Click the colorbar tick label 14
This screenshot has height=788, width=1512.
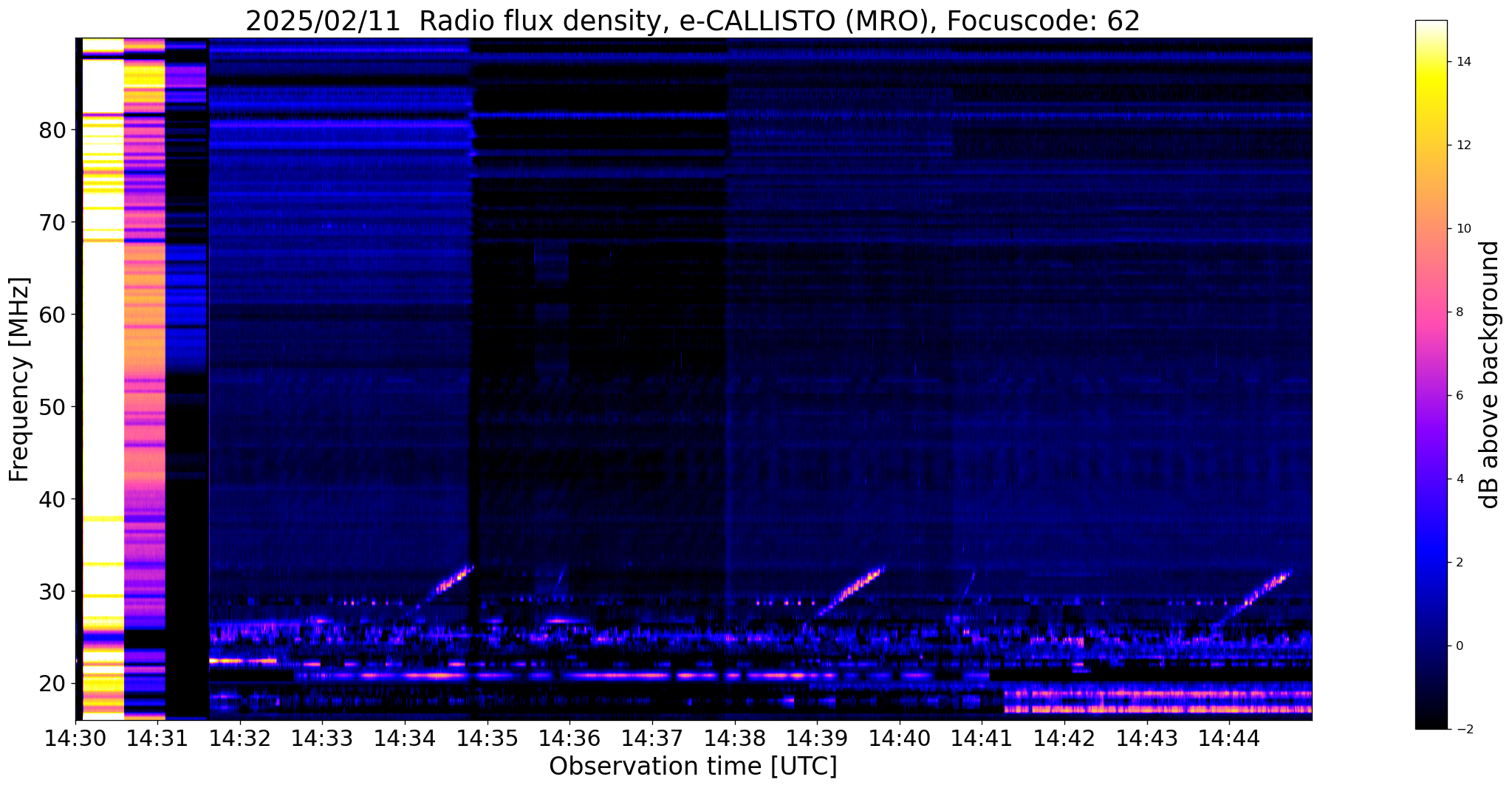point(1465,62)
